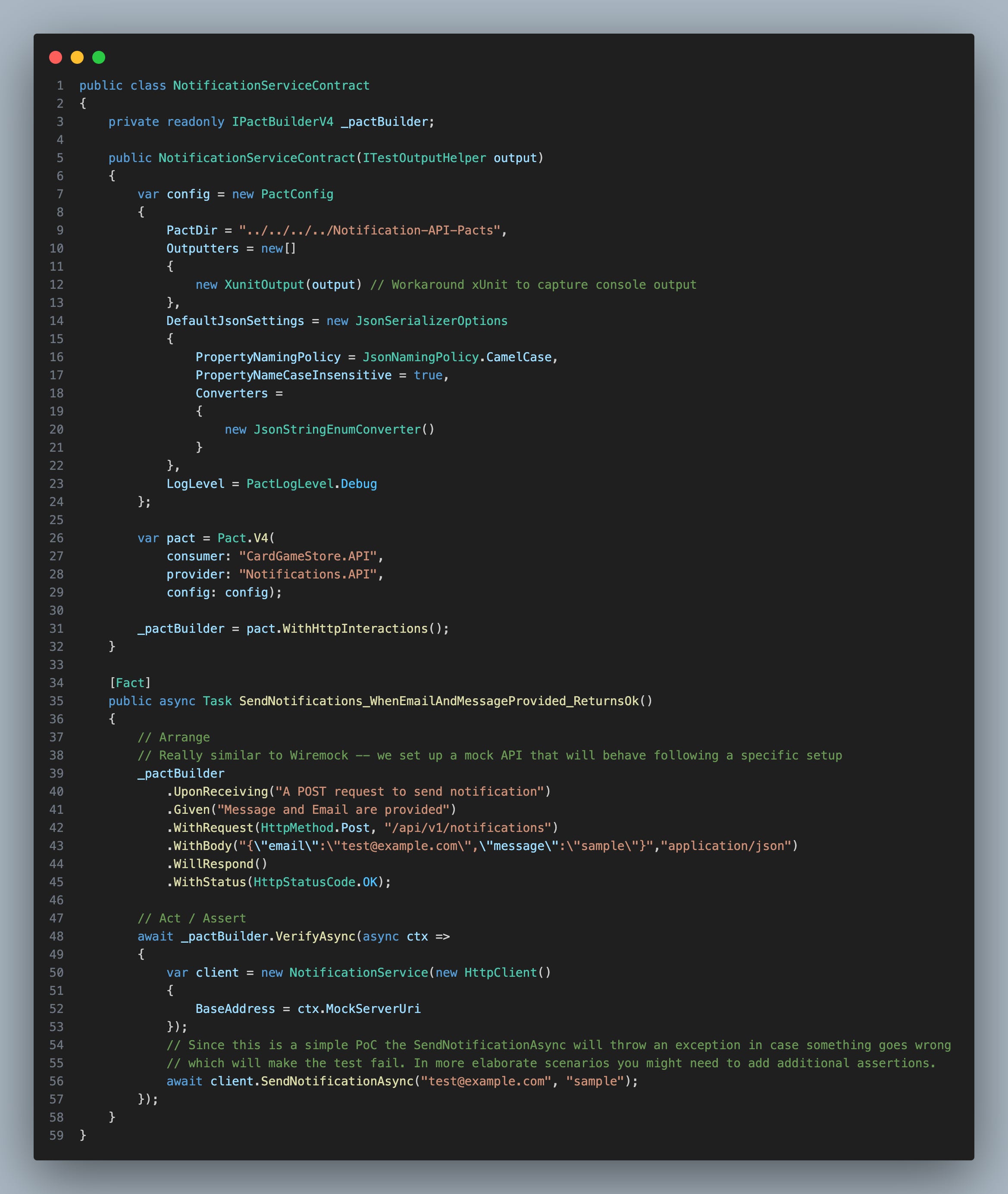Click PropertyNamingPolicy on line 16
The image size is (1008, 1194).
point(268,357)
